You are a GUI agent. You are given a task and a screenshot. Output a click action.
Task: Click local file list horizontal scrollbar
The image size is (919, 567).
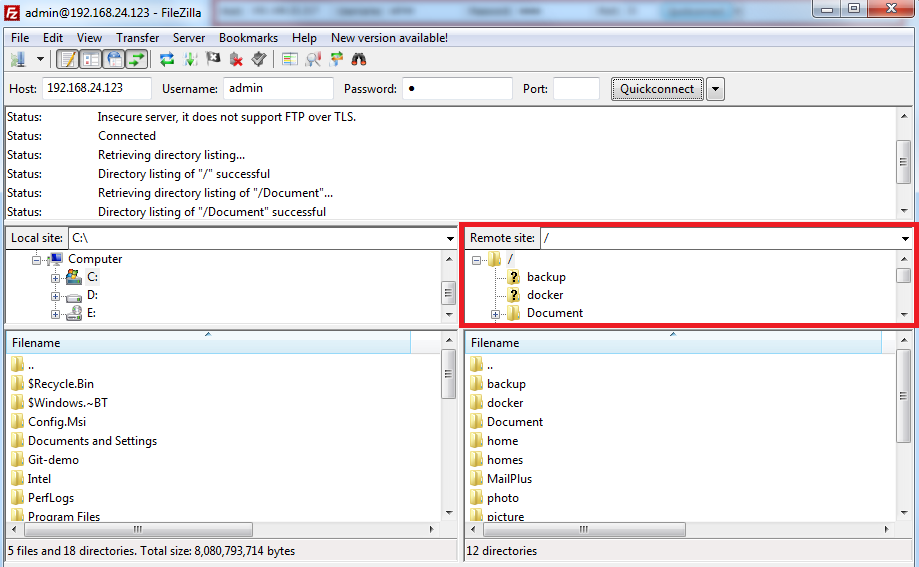click(138, 529)
